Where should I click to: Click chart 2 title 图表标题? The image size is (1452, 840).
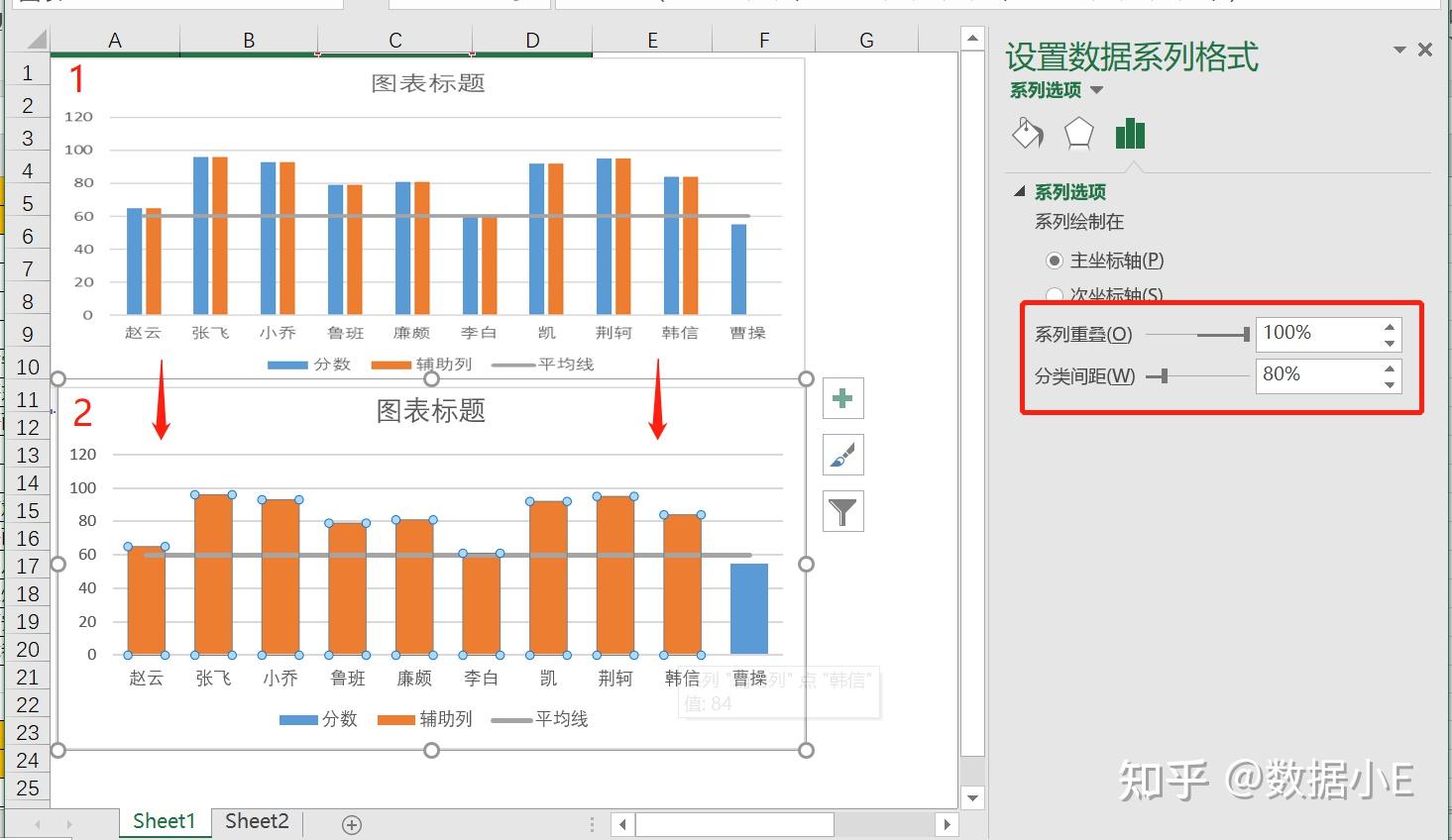click(431, 411)
